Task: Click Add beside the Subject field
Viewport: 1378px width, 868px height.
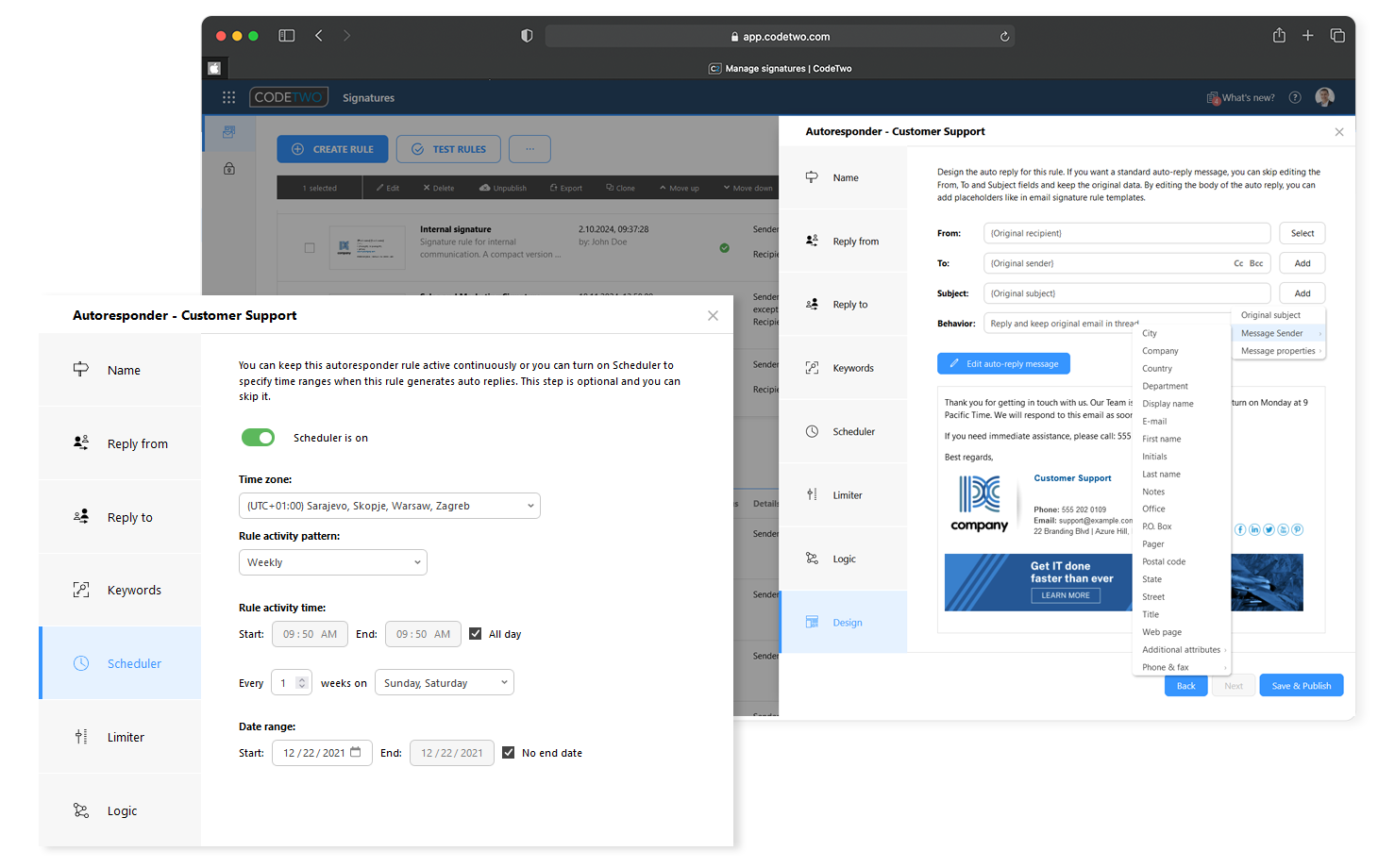Action: [x=1302, y=293]
